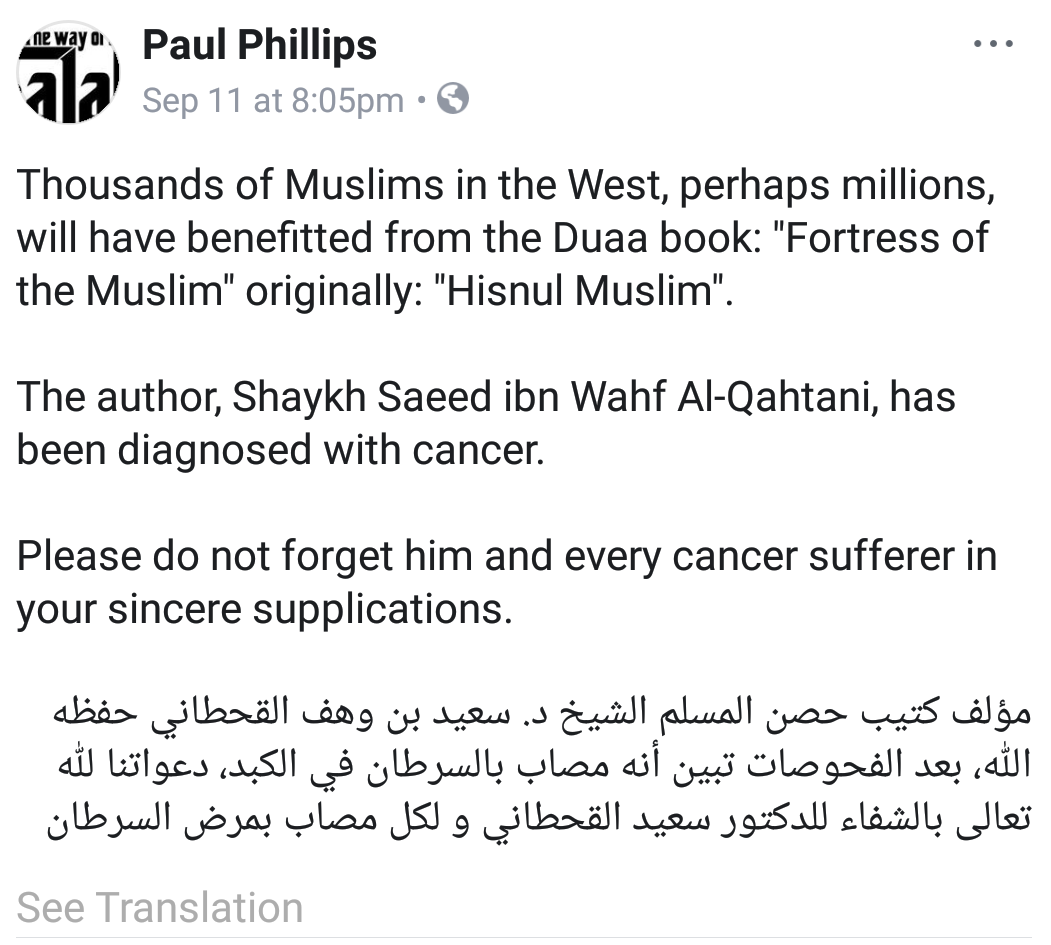The image size is (1051, 945).
Task: Open the Paul Phillips profile name link
Action: pyautogui.click(x=259, y=46)
